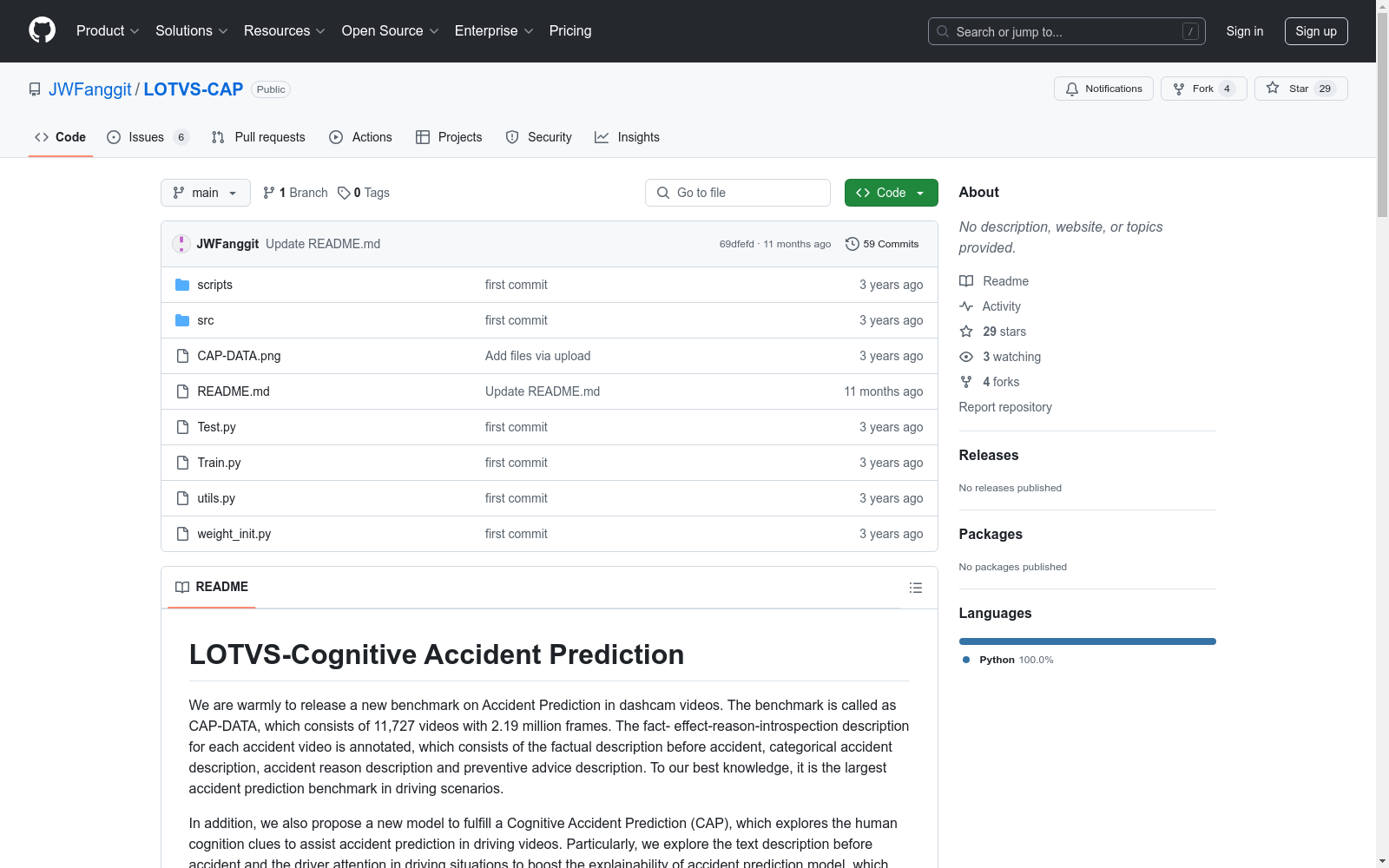Image resolution: width=1389 pixels, height=868 pixels.
Task: Open the Pull requests tab
Action: pyautogui.click(x=259, y=137)
